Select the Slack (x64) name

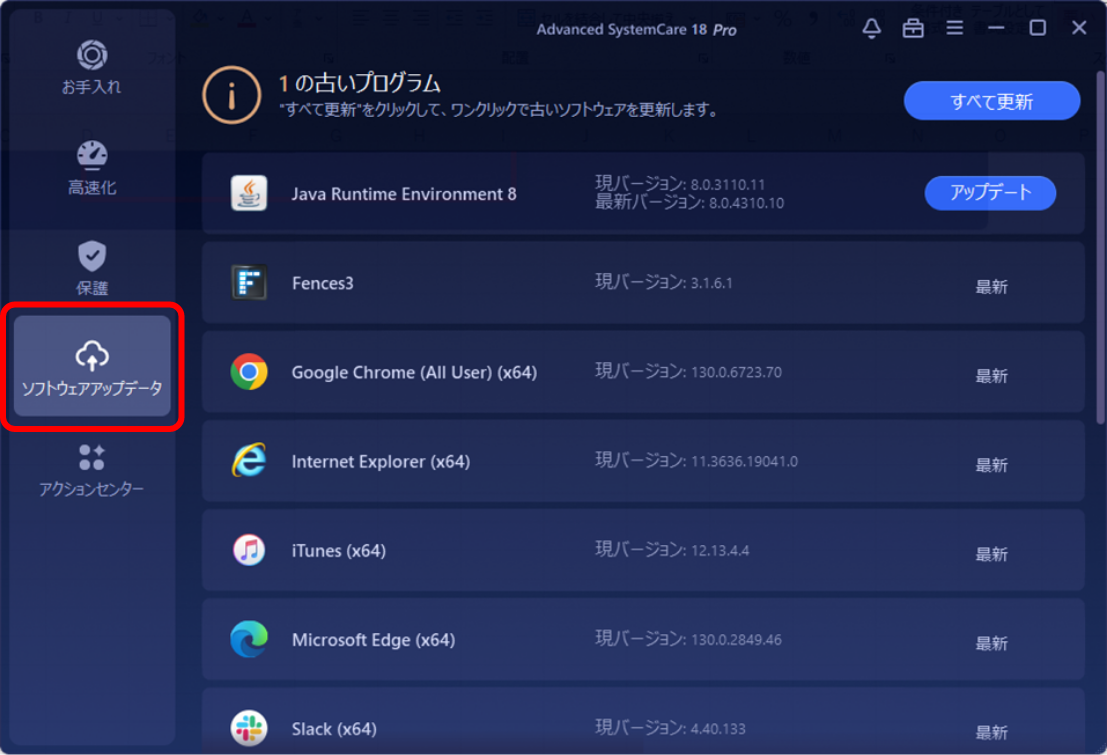334,729
